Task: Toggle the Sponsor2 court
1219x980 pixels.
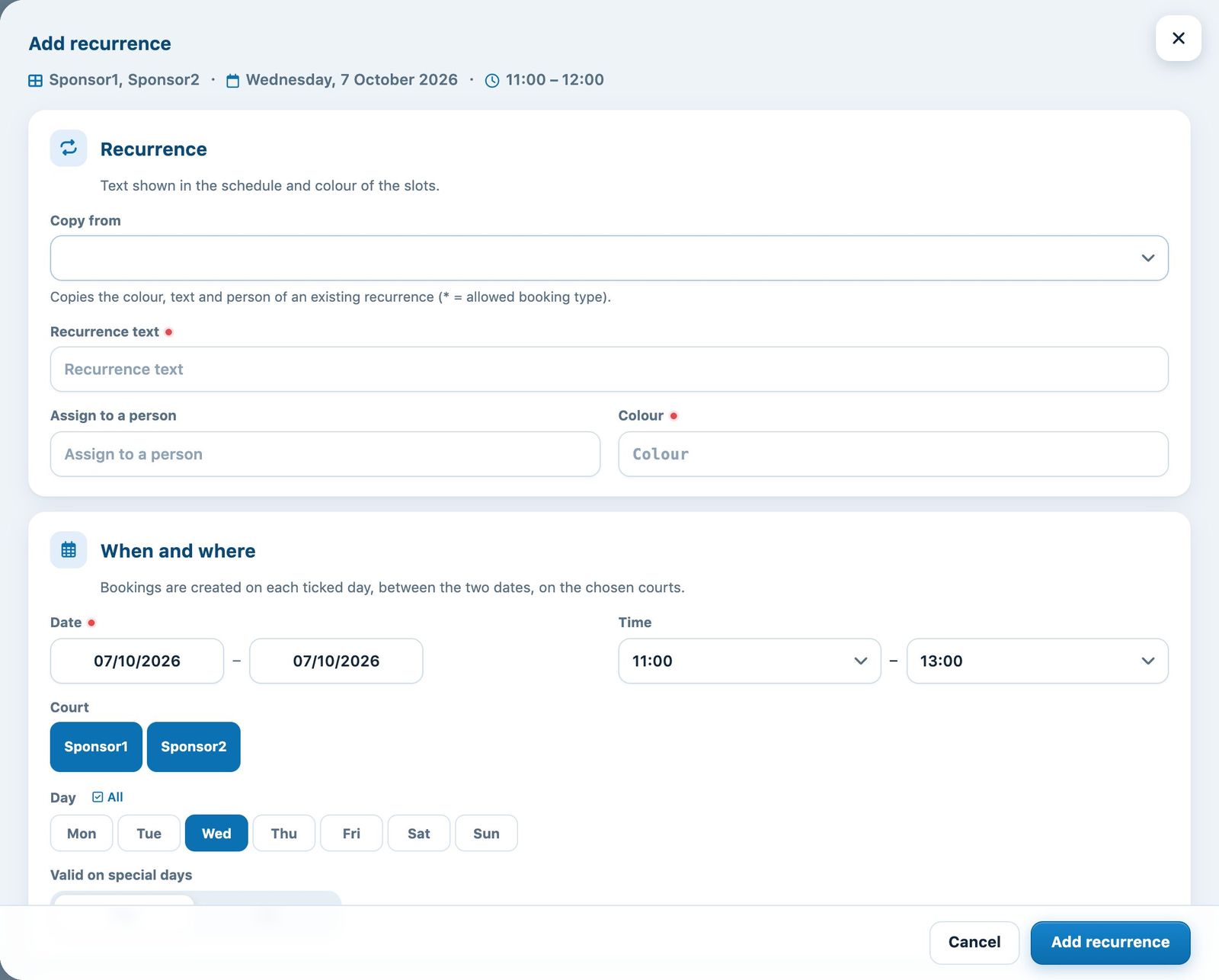Action: [194, 747]
